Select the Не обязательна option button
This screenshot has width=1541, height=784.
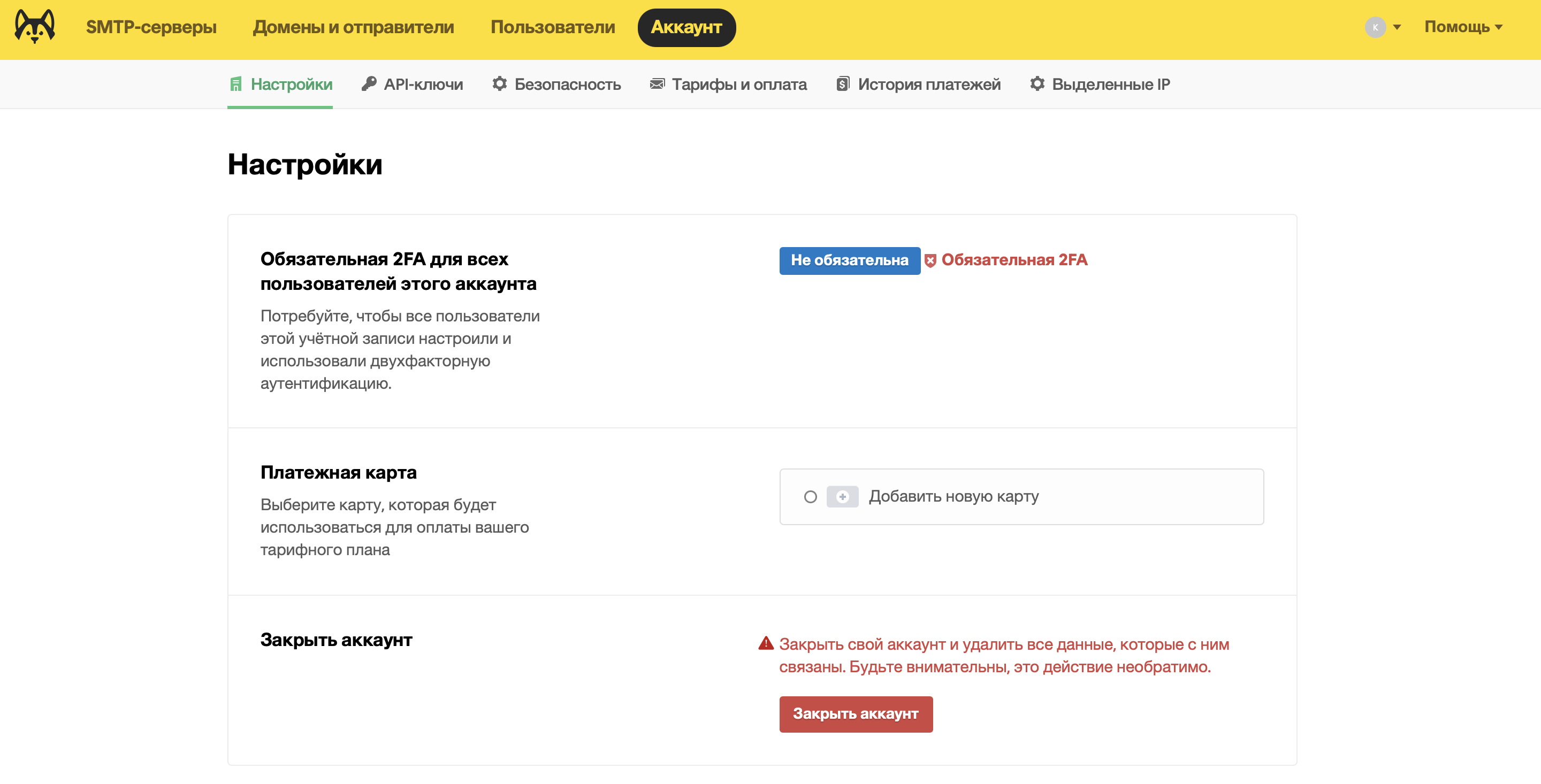pyautogui.click(x=850, y=260)
